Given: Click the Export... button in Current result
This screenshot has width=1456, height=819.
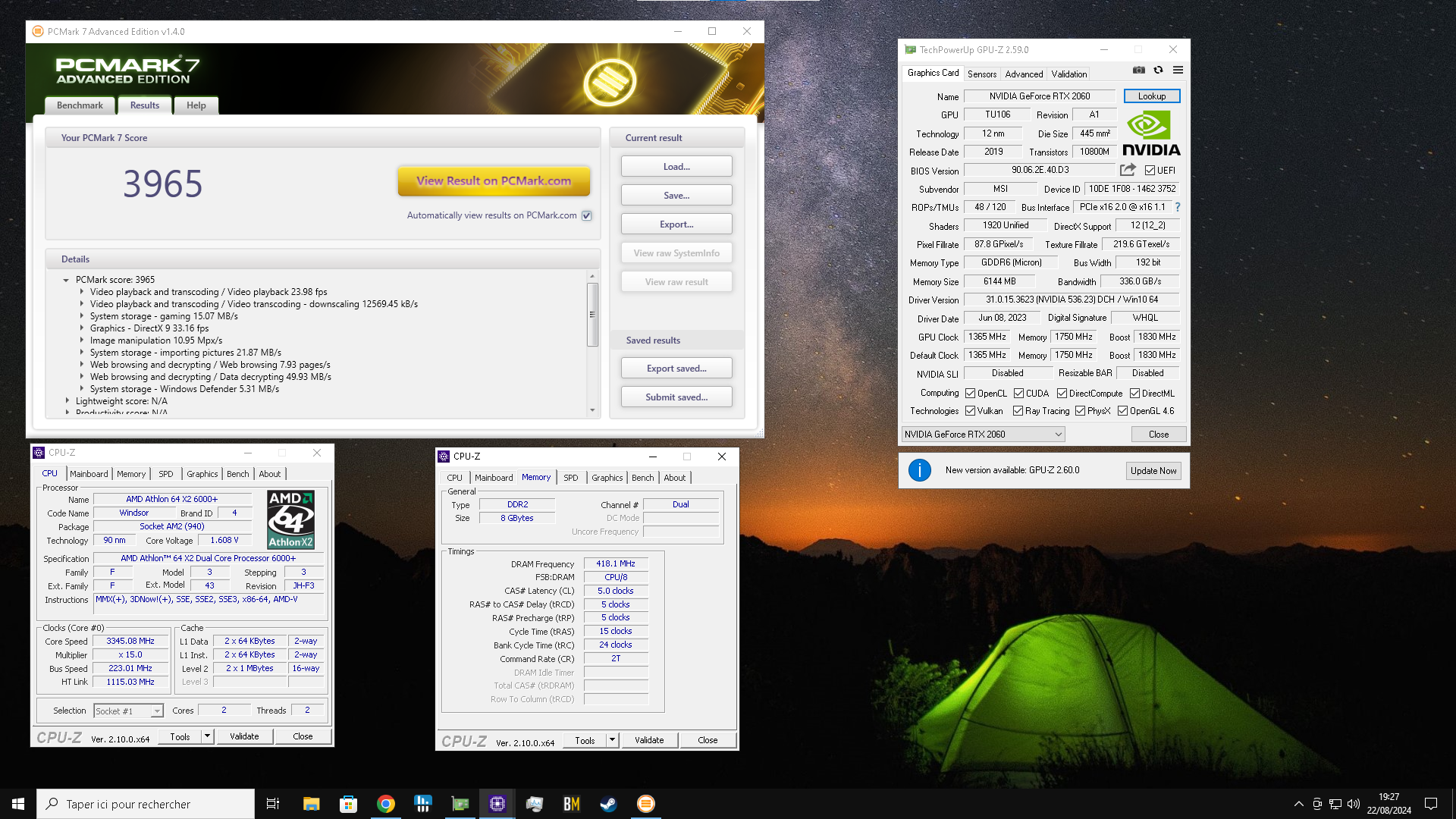Looking at the screenshot, I should click(x=676, y=224).
